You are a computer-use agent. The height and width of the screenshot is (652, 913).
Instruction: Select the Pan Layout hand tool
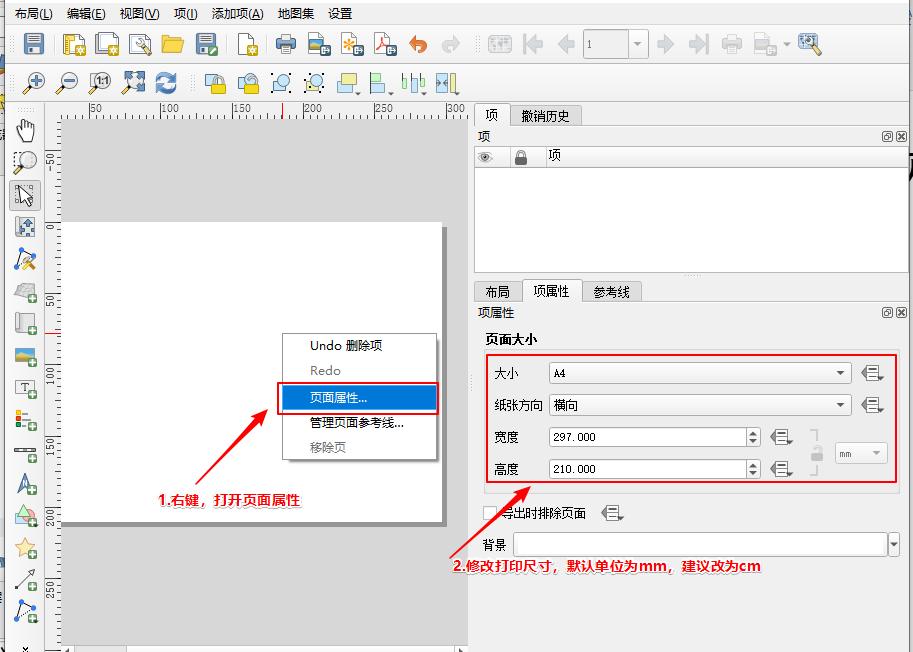point(26,130)
